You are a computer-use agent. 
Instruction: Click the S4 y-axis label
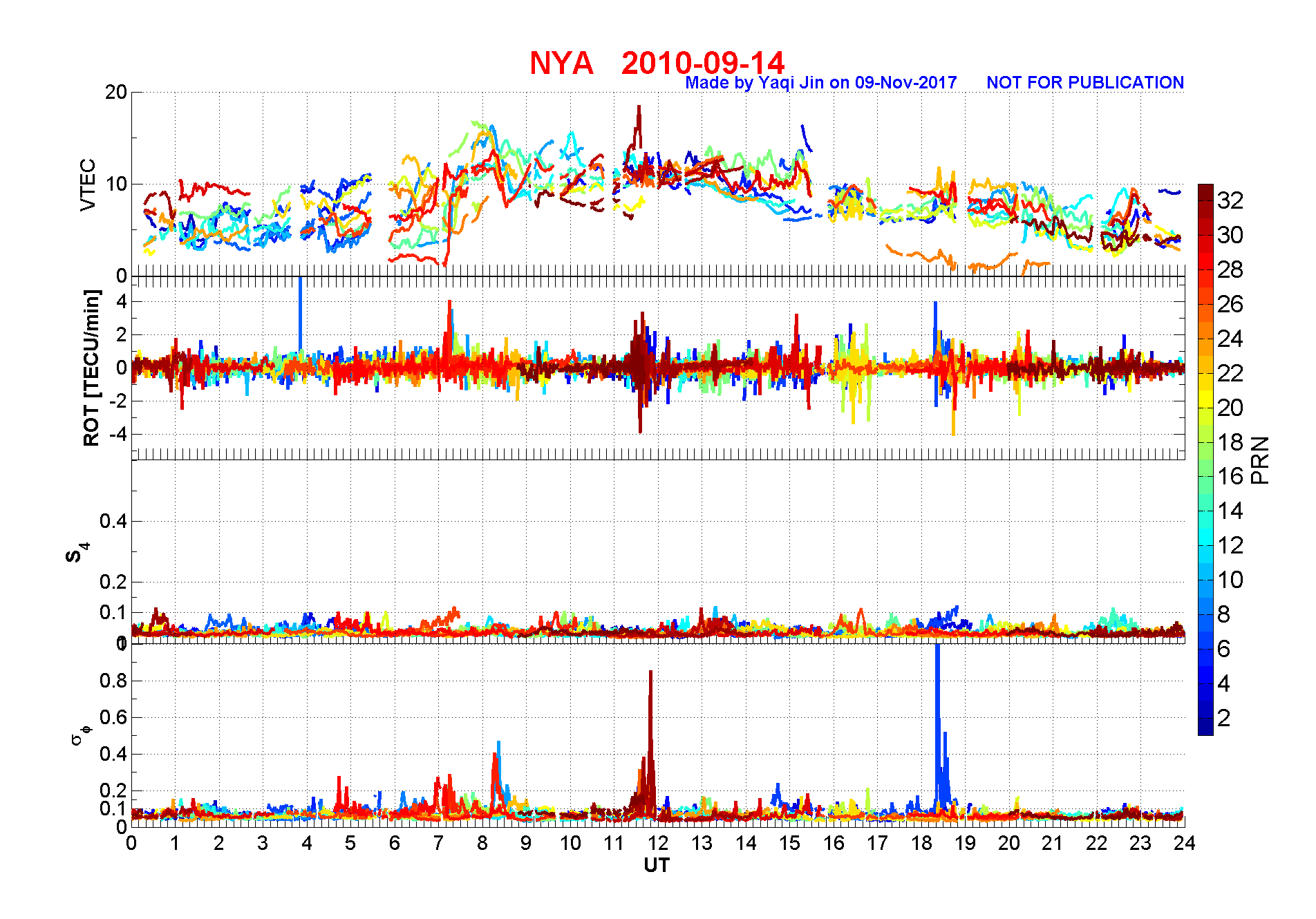76,553
